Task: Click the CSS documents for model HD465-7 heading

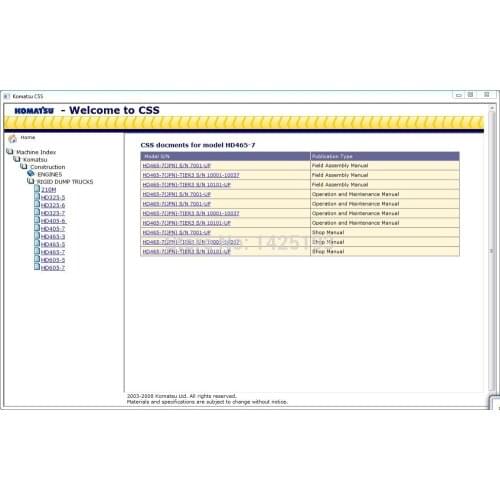Action: point(198,145)
